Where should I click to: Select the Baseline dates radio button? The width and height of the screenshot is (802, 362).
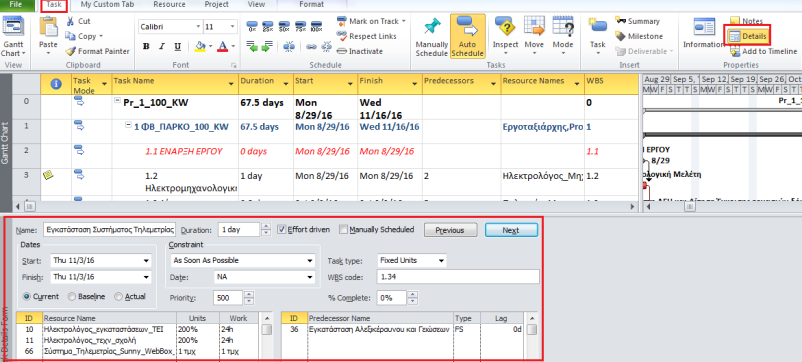coord(72,296)
